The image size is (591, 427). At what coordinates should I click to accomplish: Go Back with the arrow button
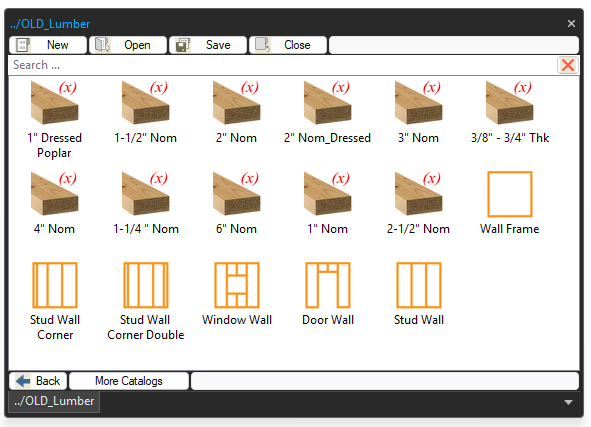tap(38, 381)
